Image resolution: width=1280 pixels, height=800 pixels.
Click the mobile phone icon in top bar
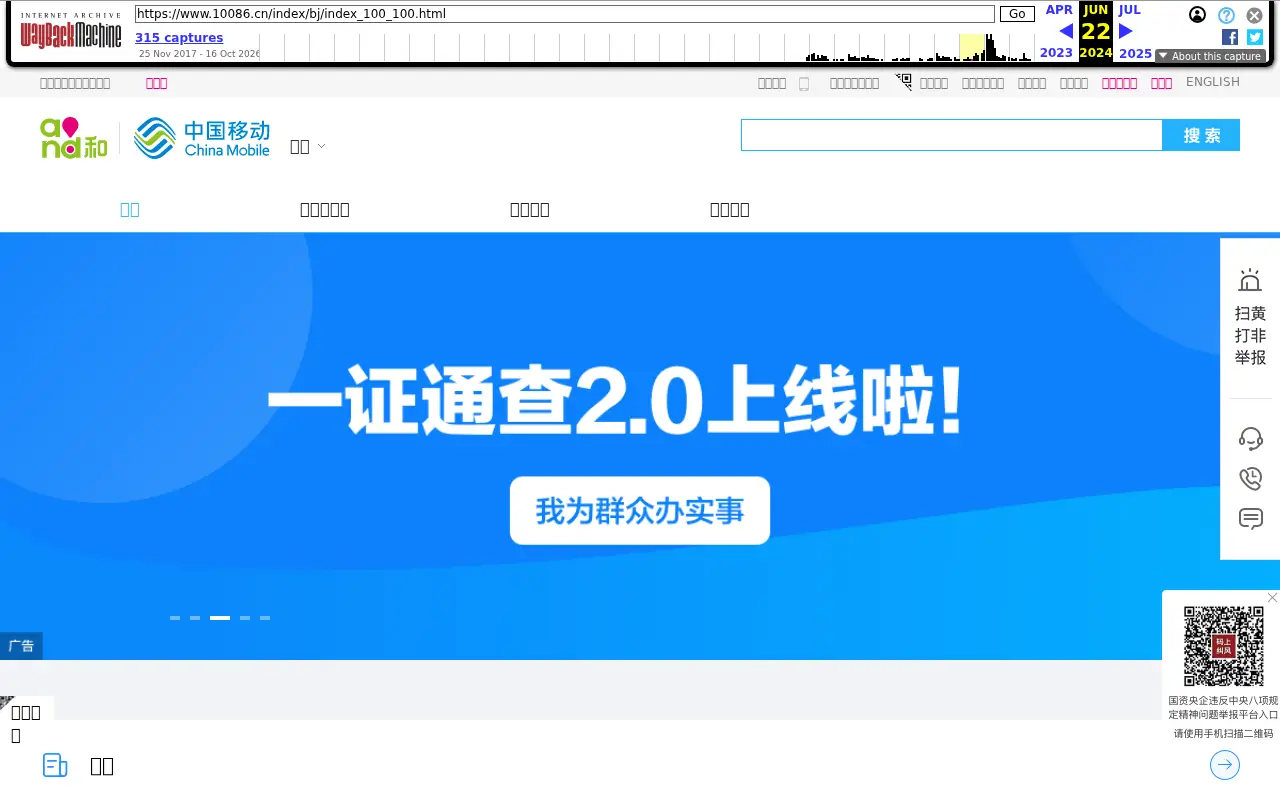click(x=804, y=83)
